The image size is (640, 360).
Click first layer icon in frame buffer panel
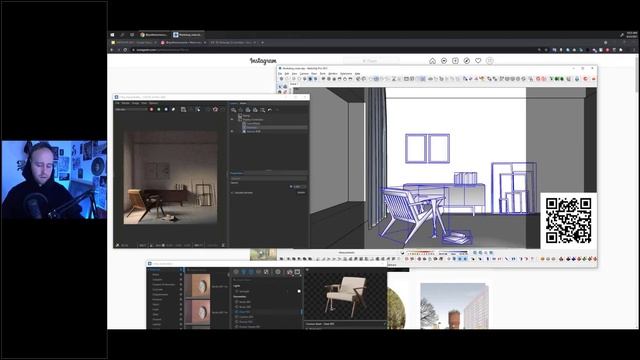coord(233,110)
